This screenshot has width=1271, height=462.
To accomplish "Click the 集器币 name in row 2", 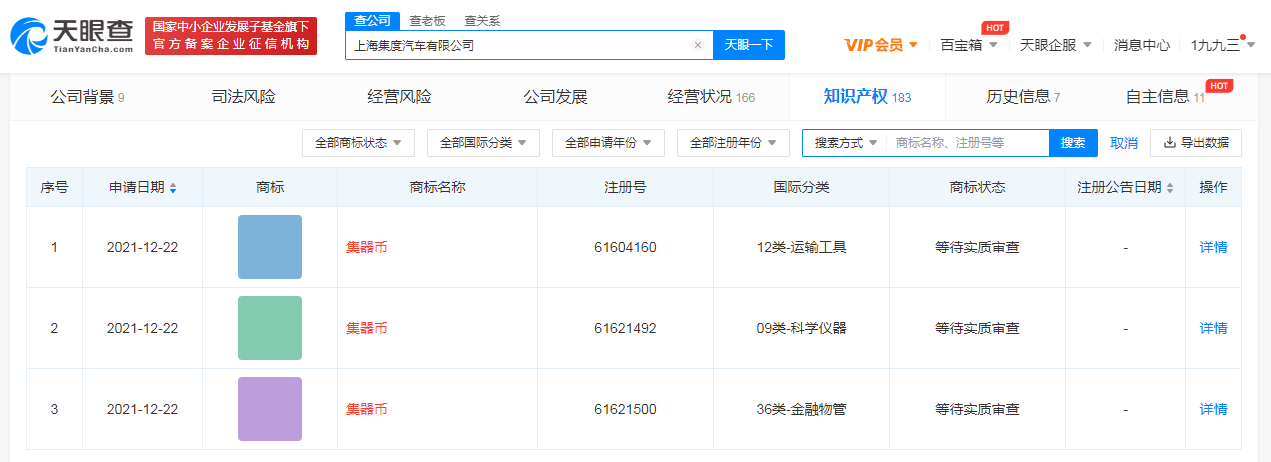I will tap(366, 328).
